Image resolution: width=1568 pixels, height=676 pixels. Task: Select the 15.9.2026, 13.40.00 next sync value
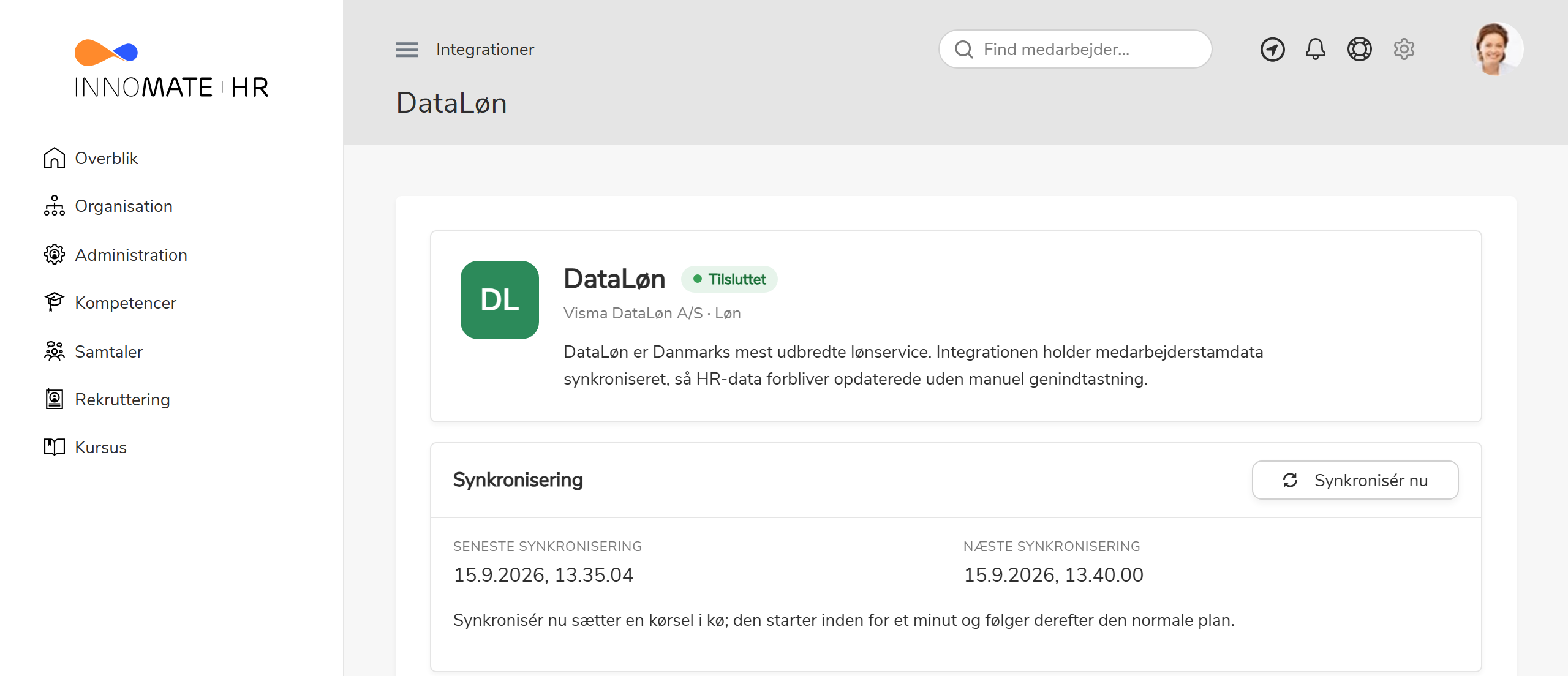1053,575
